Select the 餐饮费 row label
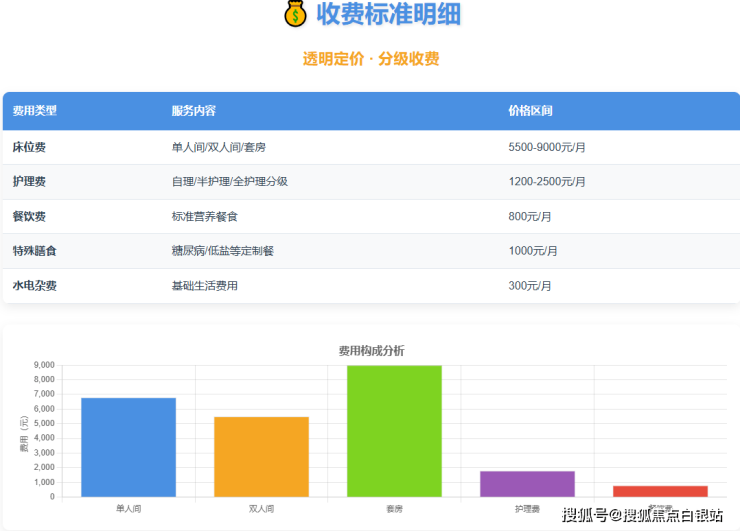Image resolution: width=740 pixels, height=531 pixels. point(29,216)
